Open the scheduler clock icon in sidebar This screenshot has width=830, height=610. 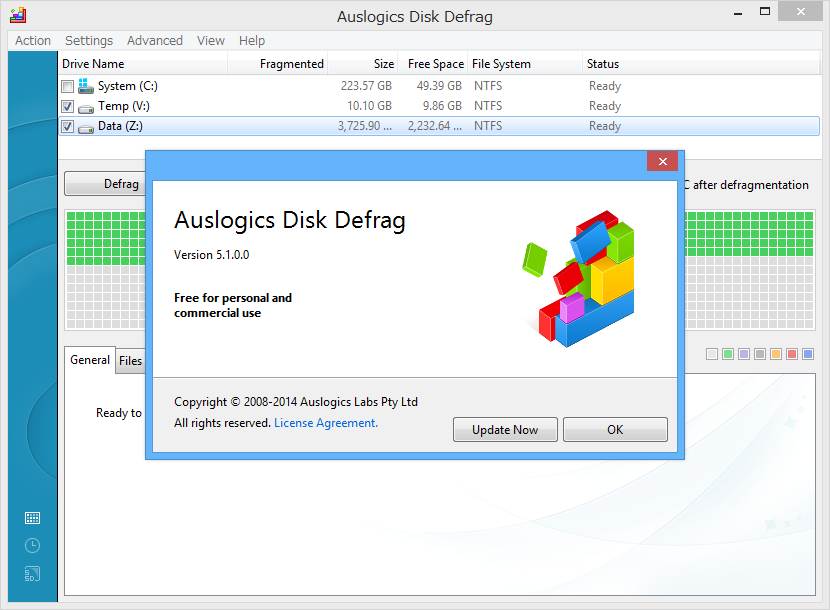[32, 545]
